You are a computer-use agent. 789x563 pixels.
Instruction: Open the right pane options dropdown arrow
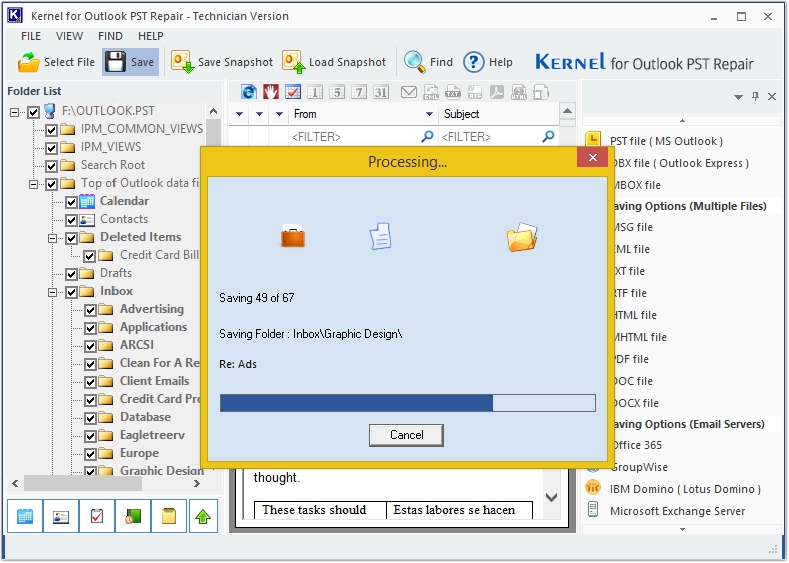click(x=738, y=97)
